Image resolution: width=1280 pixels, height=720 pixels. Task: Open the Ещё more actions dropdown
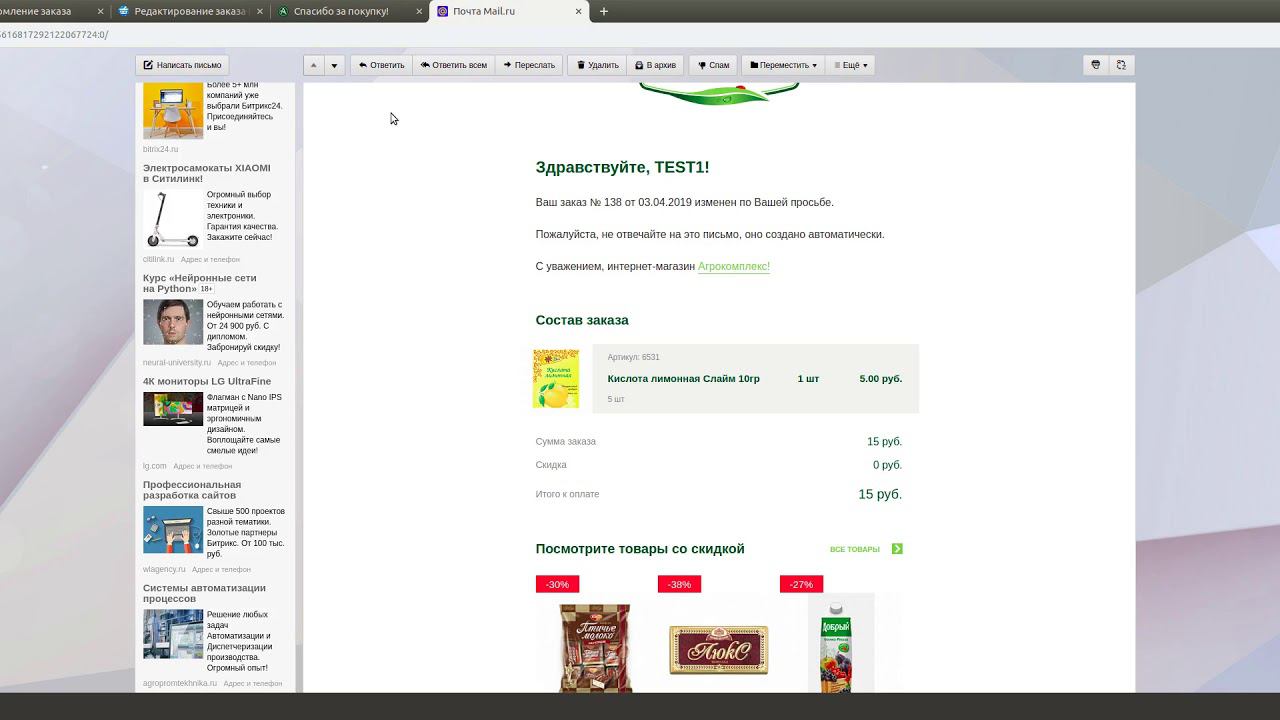851,65
